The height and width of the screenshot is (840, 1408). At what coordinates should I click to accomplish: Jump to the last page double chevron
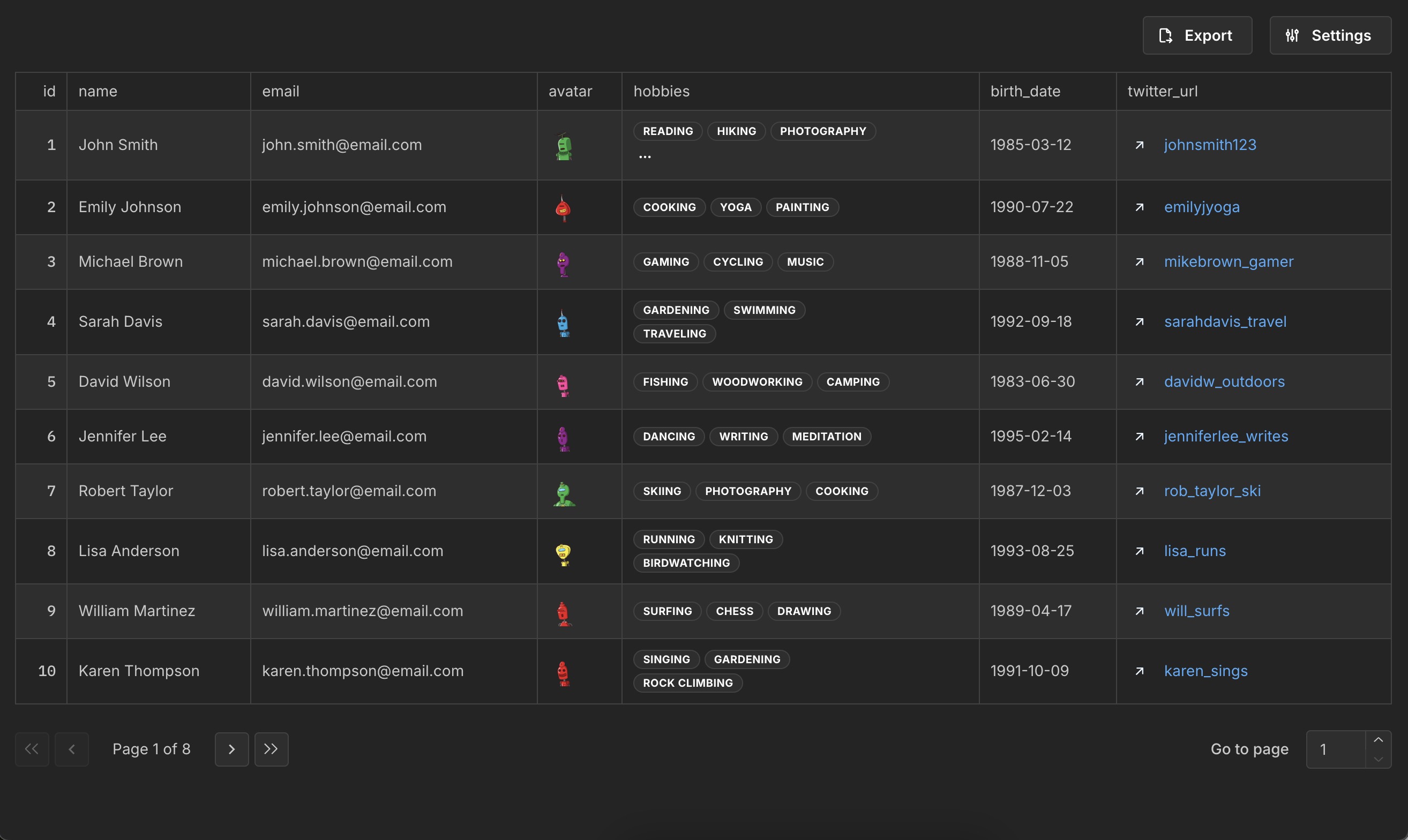coord(271,749)
